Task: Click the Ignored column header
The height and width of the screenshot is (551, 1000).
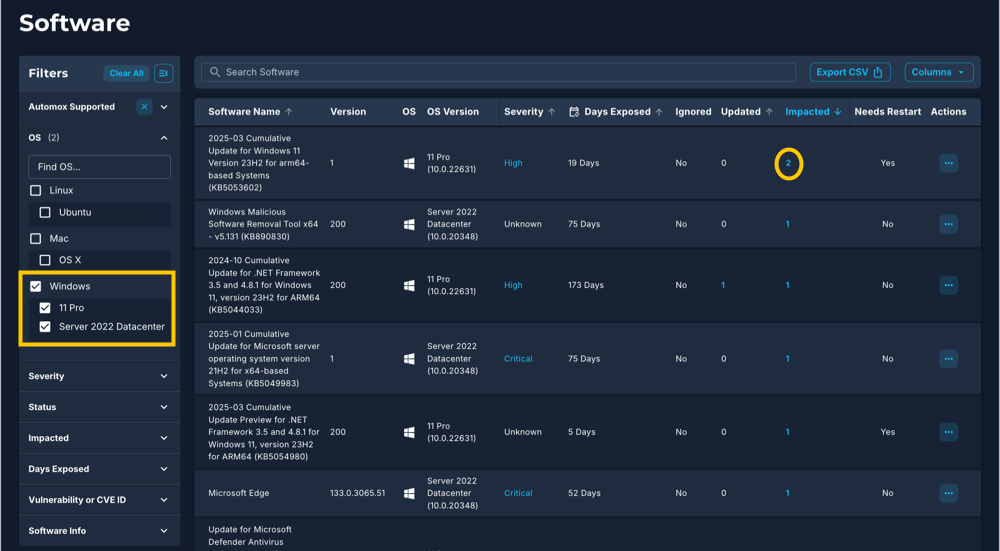Action: (693, 112)
